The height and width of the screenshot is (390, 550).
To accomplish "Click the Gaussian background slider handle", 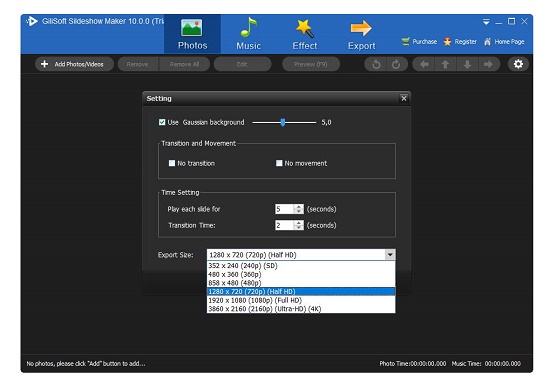I will tap(283, 122).
